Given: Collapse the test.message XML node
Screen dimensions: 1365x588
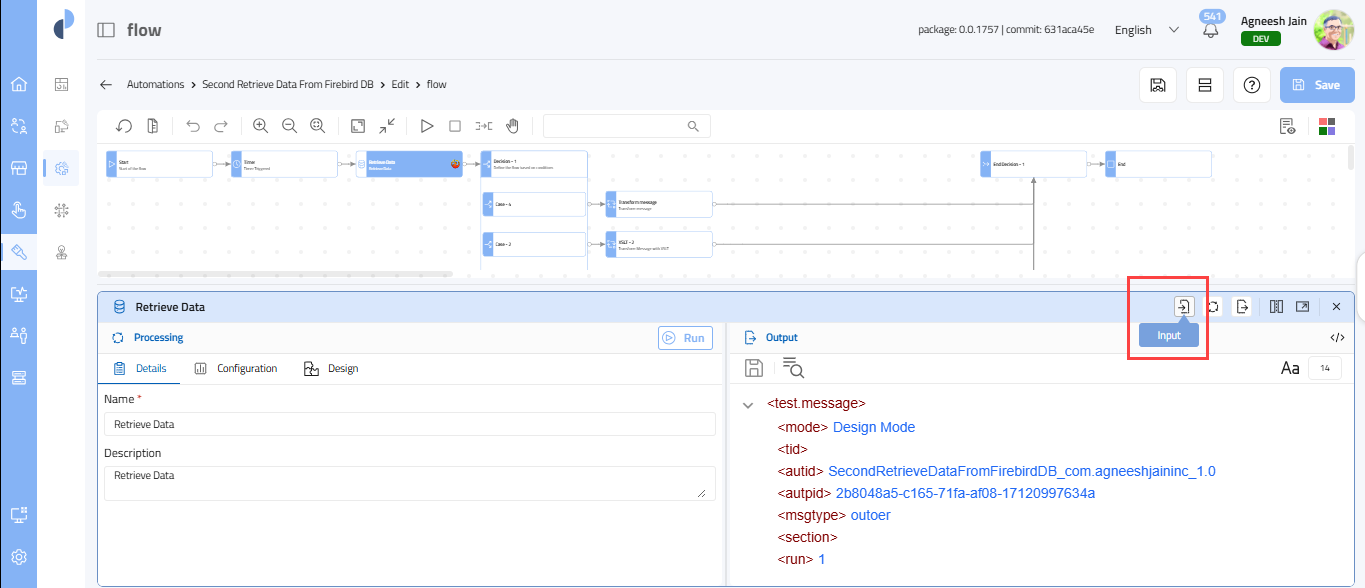Looking at the screenshot, I should (748, 405).
